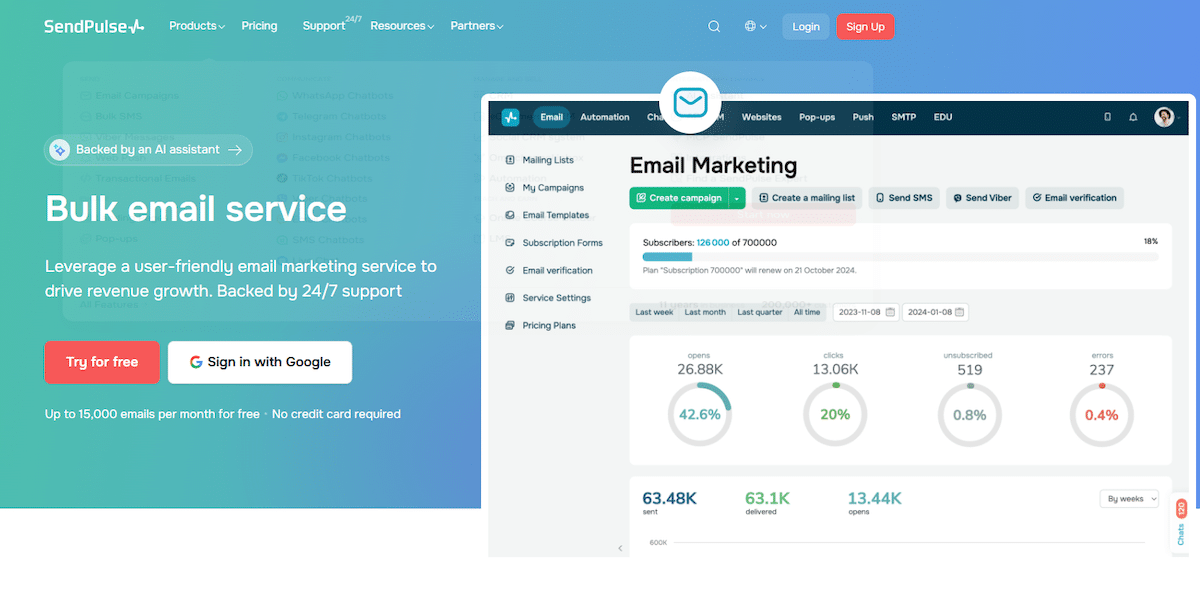The width and height of the screenshot is (1200, 604).
Task: Expand the Partners menu
Action: click(x=477, y=26)
